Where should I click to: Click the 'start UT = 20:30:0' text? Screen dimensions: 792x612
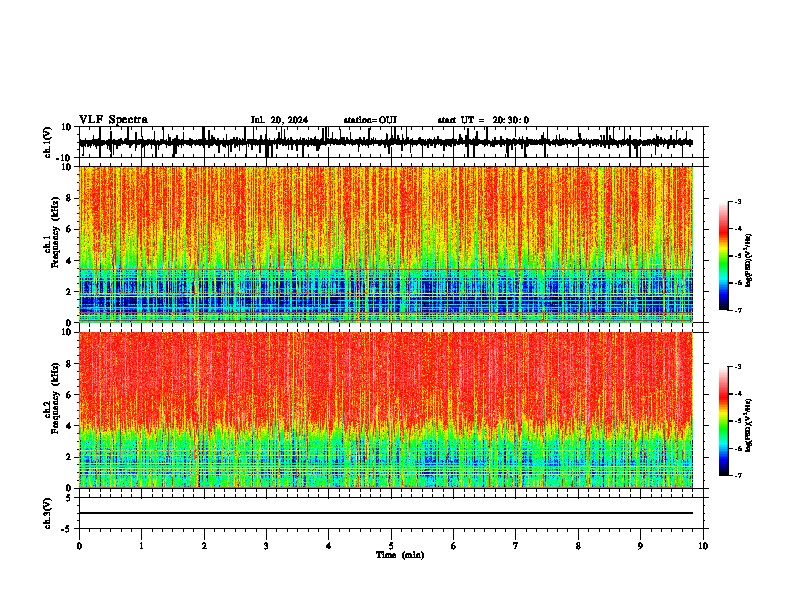483,120
